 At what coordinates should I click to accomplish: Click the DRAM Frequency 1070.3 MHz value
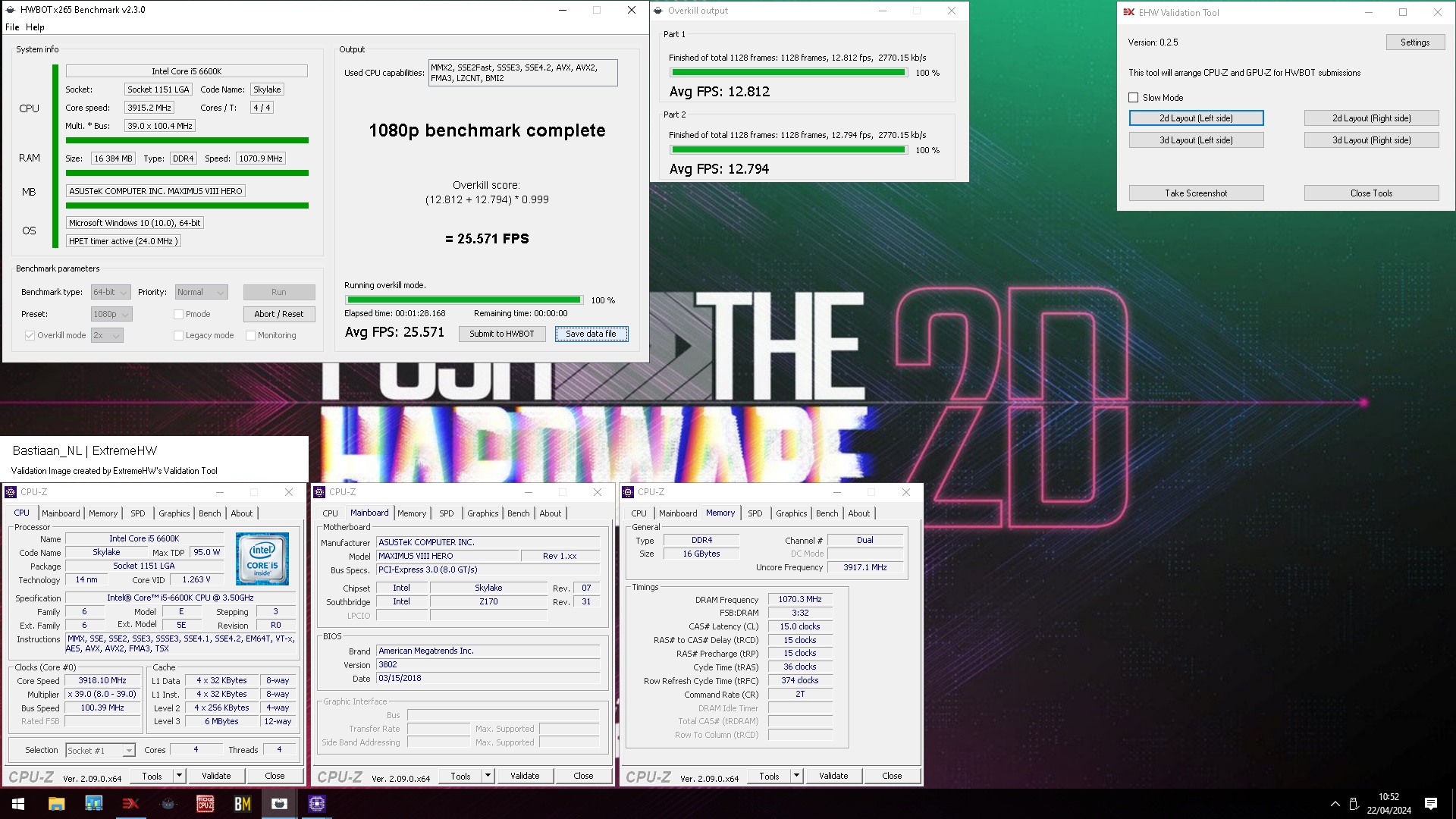800,599
